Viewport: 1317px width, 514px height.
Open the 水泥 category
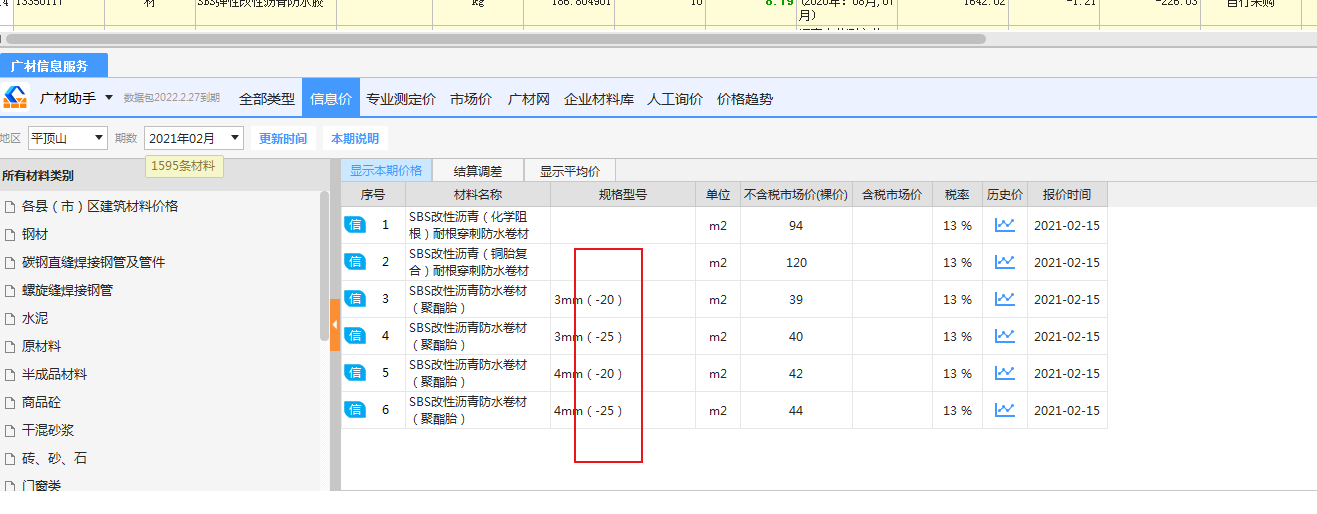pos(34,318)
